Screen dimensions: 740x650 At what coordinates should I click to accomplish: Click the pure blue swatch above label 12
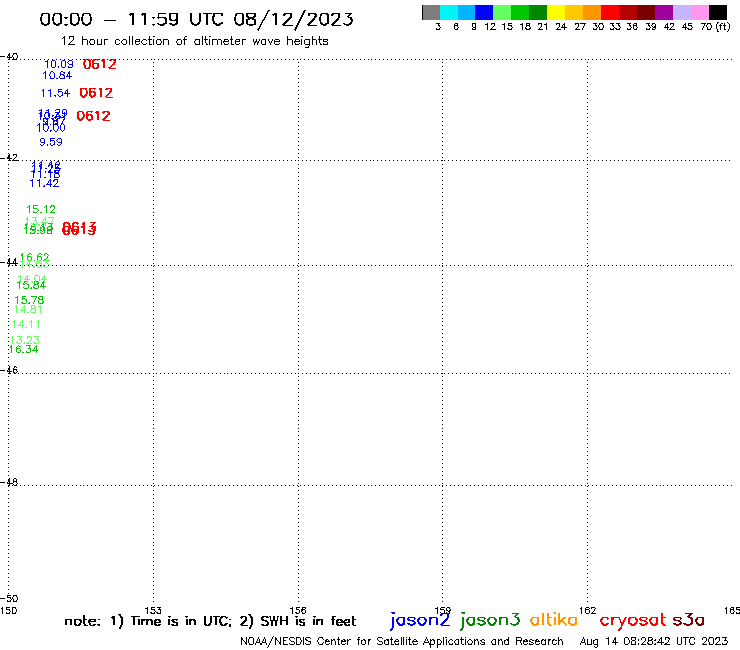tap(484, 12)
